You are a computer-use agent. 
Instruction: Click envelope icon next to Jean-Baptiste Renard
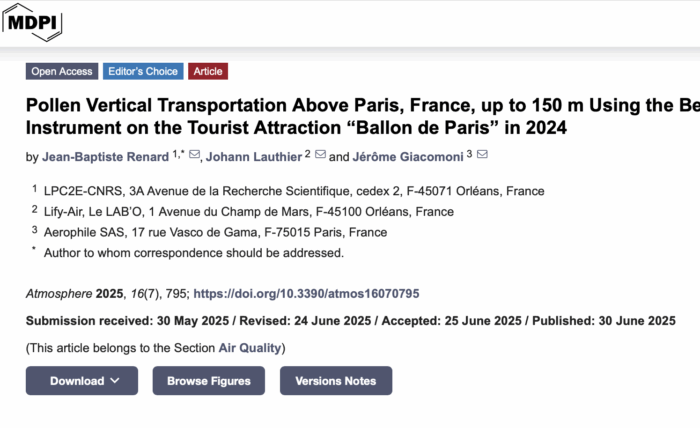point(194,155)
